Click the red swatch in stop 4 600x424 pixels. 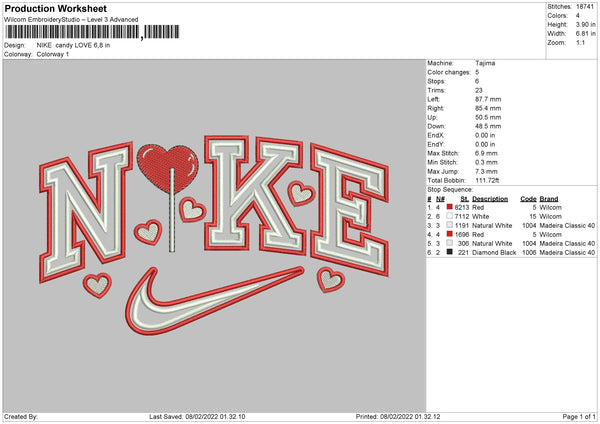point(450,234)
